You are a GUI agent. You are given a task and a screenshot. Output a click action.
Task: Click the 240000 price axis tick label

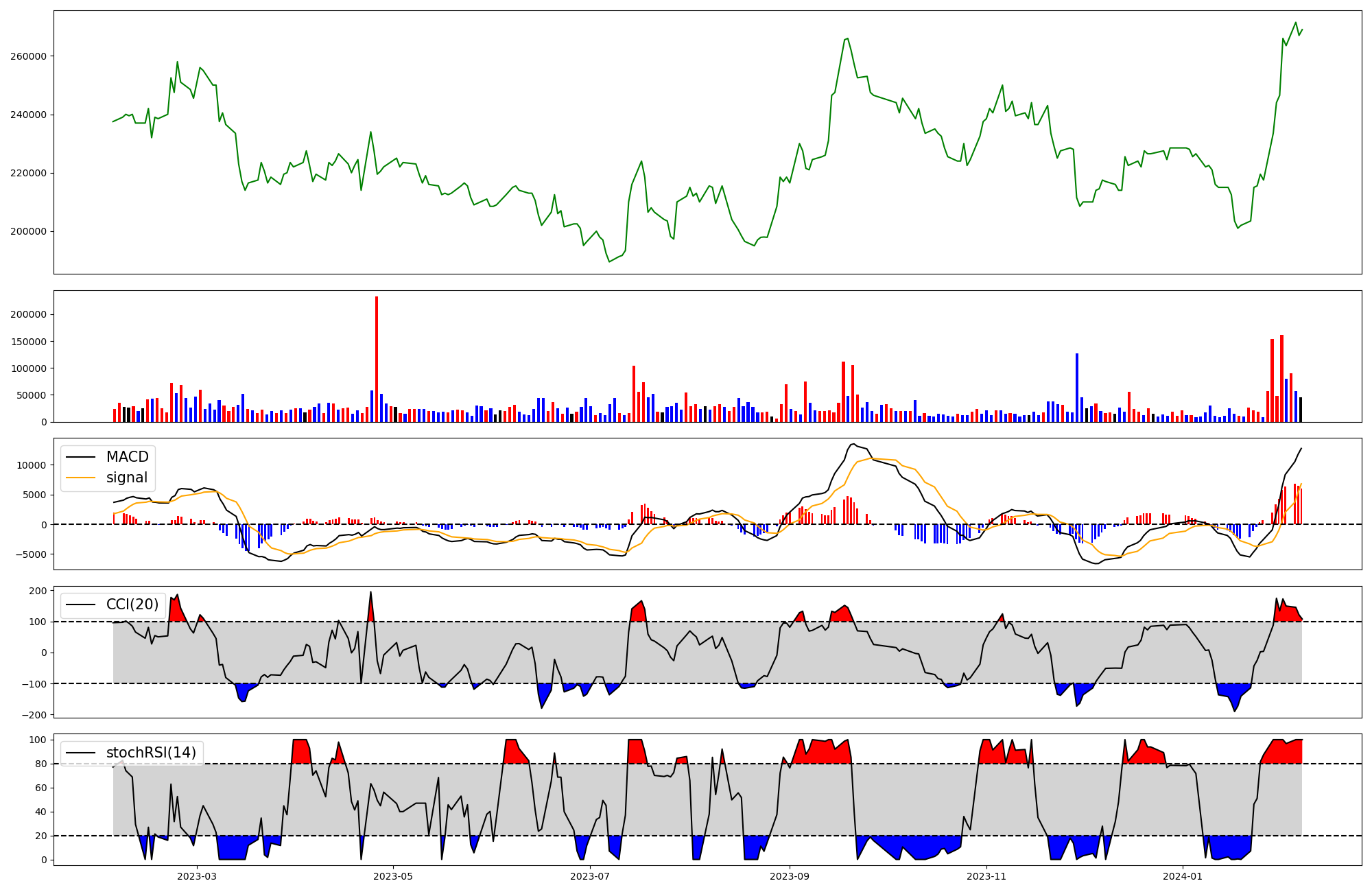pyautogui.click(x=28, y=115)
